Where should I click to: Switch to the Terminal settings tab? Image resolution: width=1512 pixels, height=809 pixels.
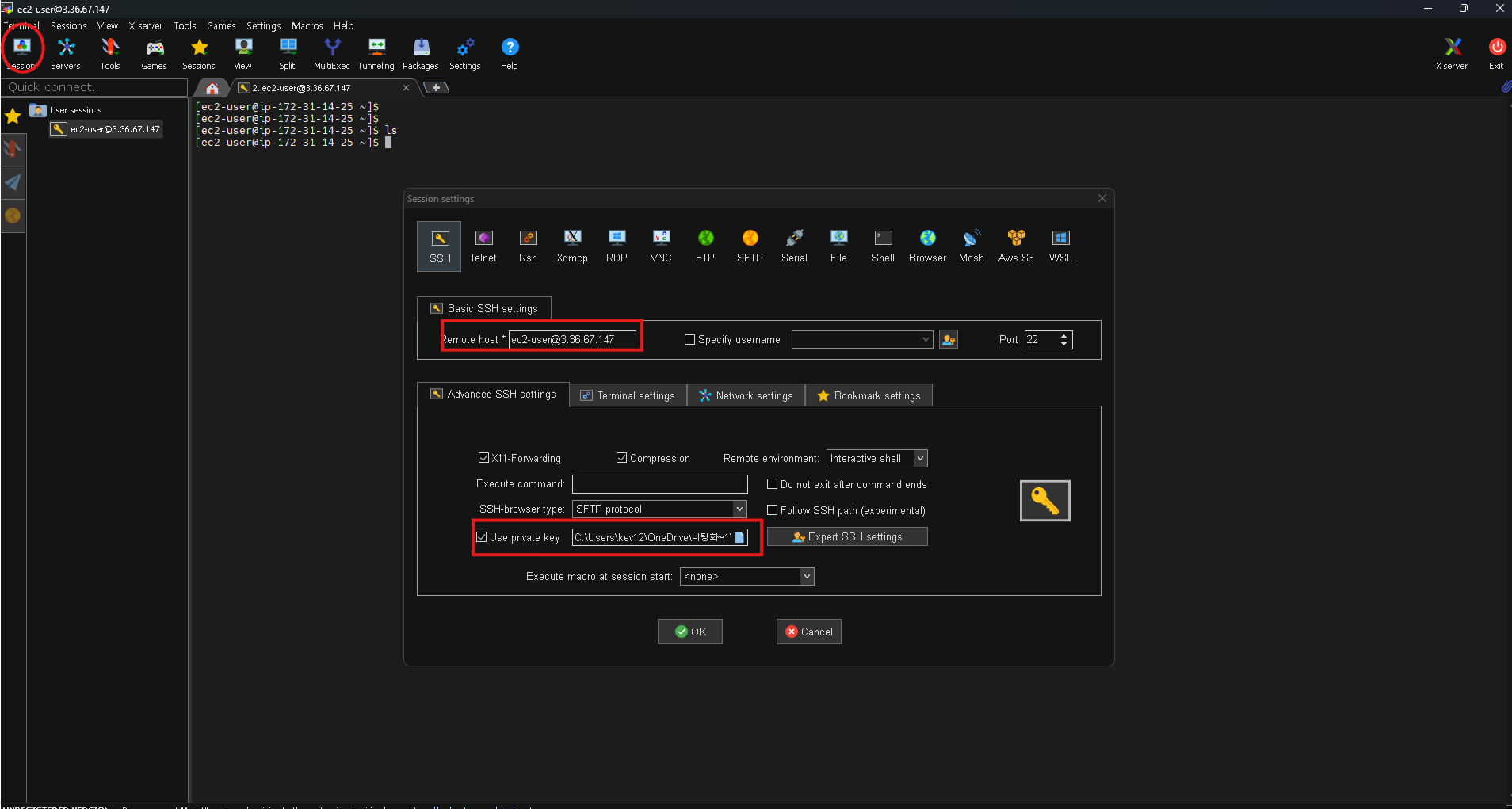pyautogui.click(x=628, y=395)
